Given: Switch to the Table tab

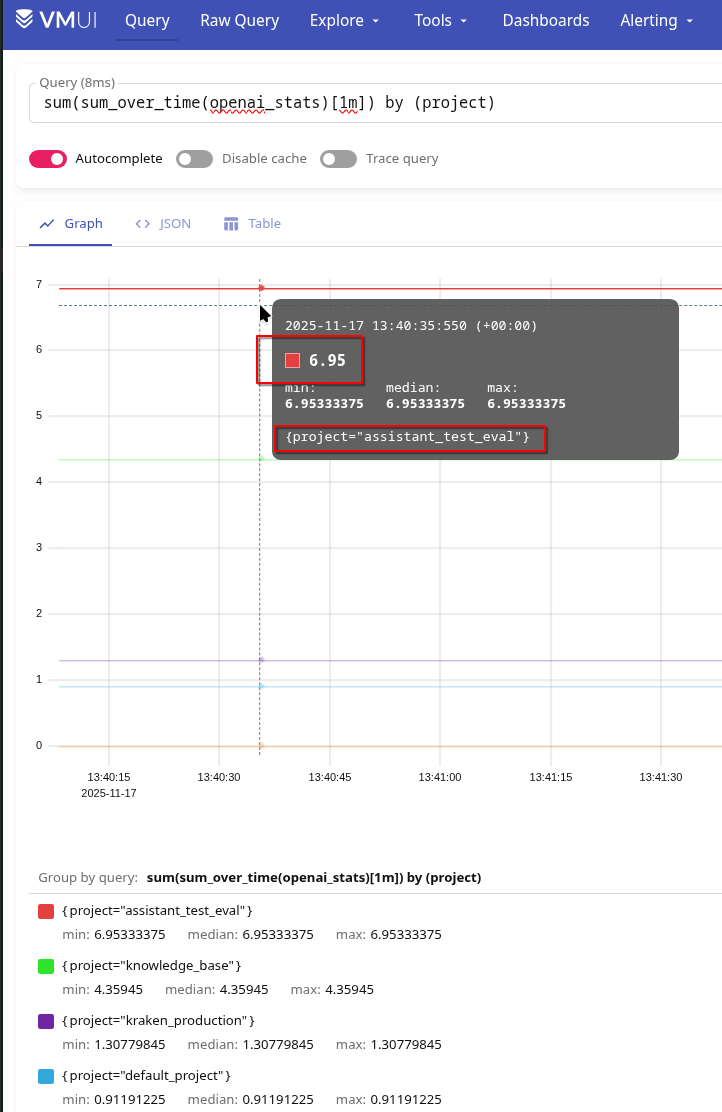Looking at the screenshot, I should (x=252, y=223).
